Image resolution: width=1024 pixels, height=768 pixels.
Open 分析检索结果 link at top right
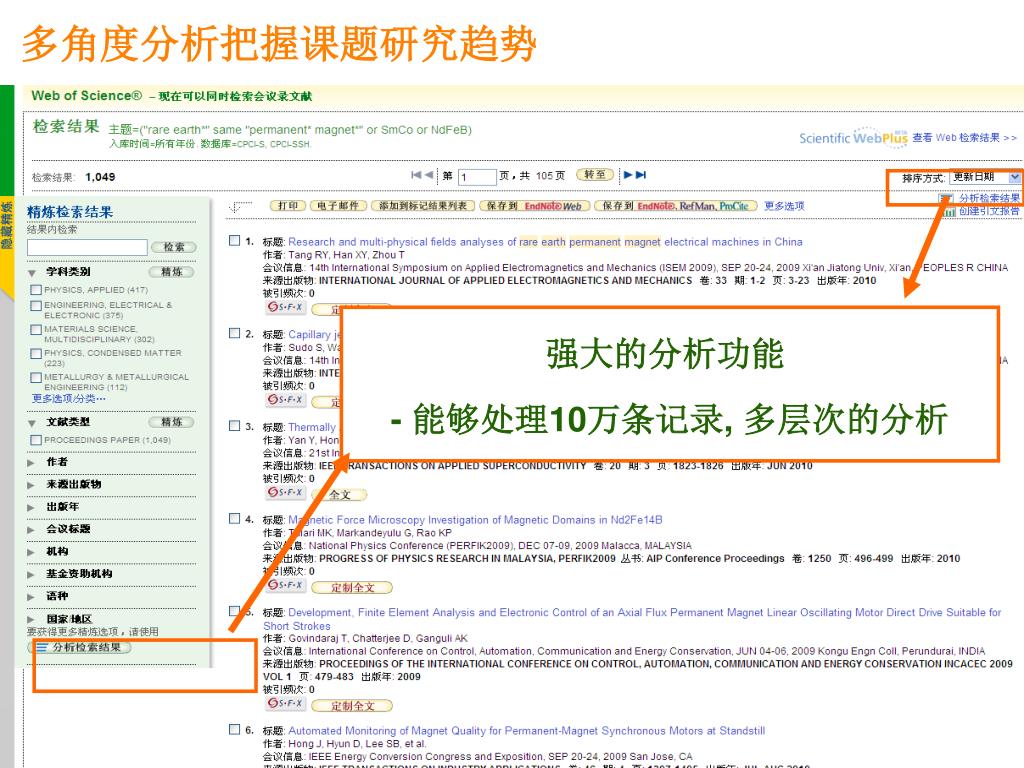989,198
